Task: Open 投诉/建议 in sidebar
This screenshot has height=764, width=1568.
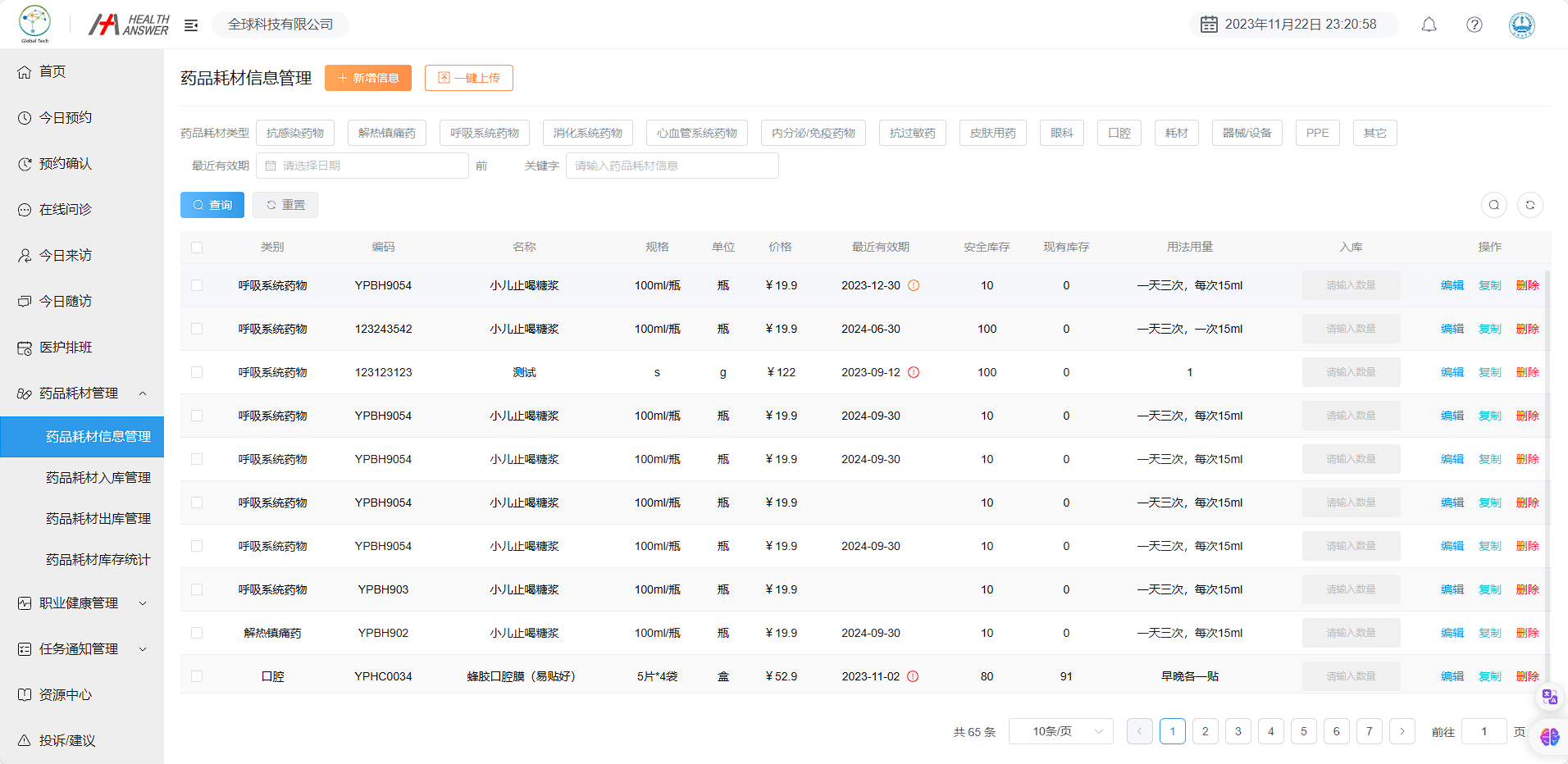Action: coord(82,741)
